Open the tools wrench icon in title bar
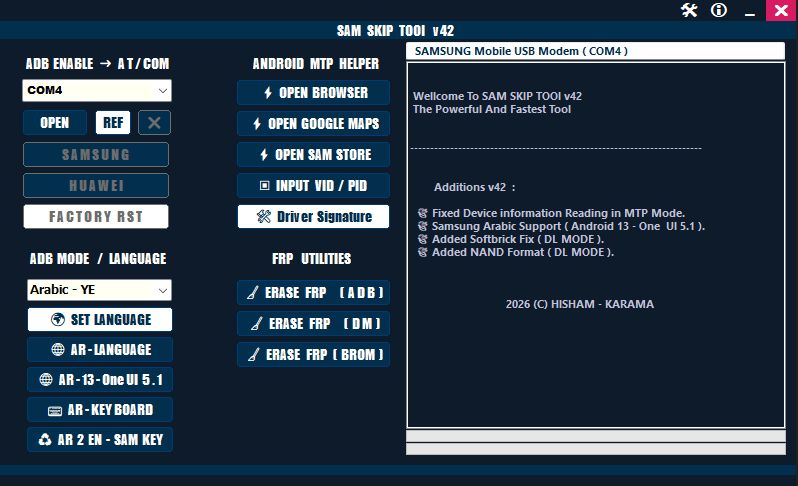Image resolution: width=798 pixels, height=486 pixels. point(689,10)
